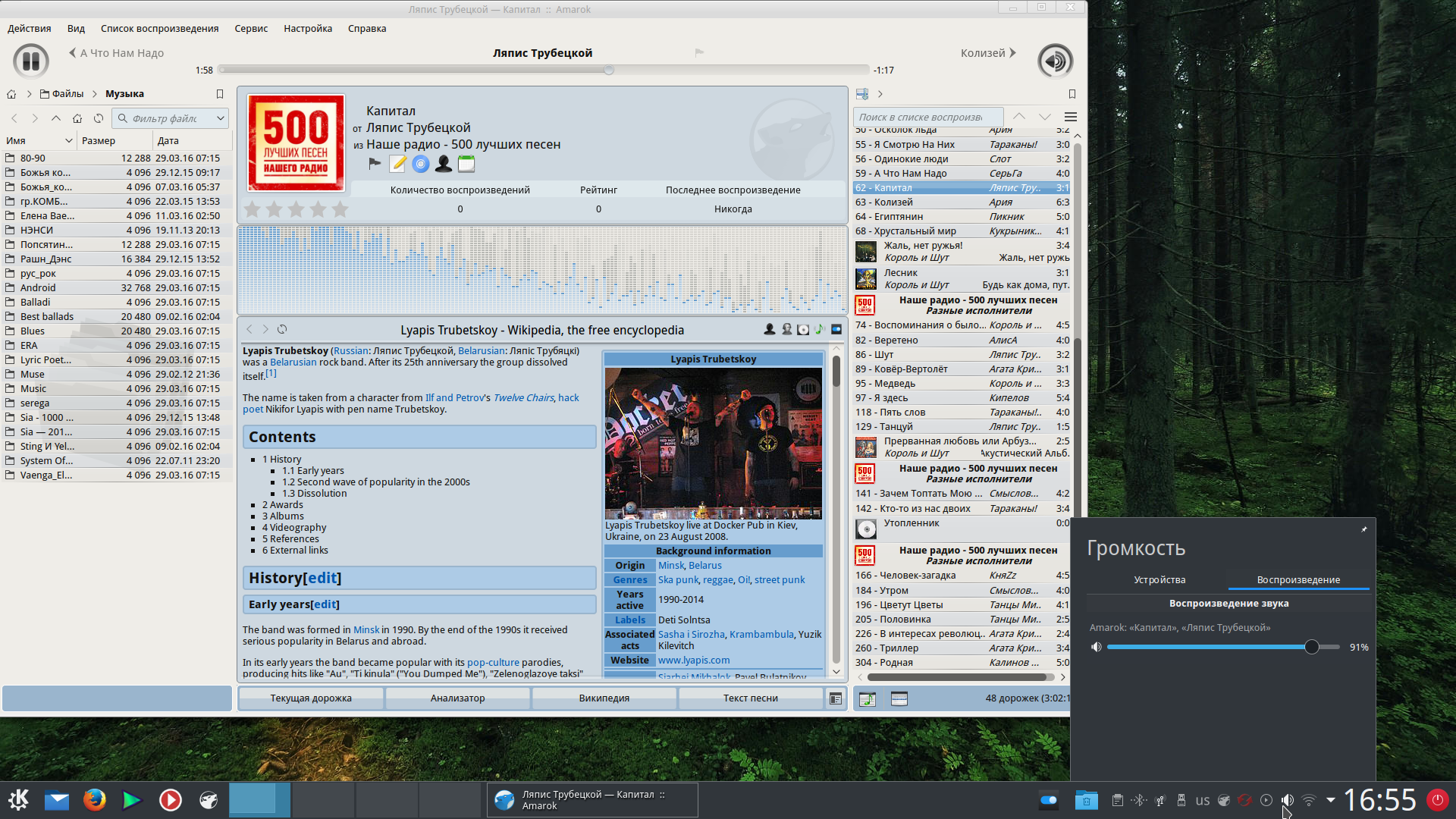Open the Имя column sort dropdown

click(68, 140)
